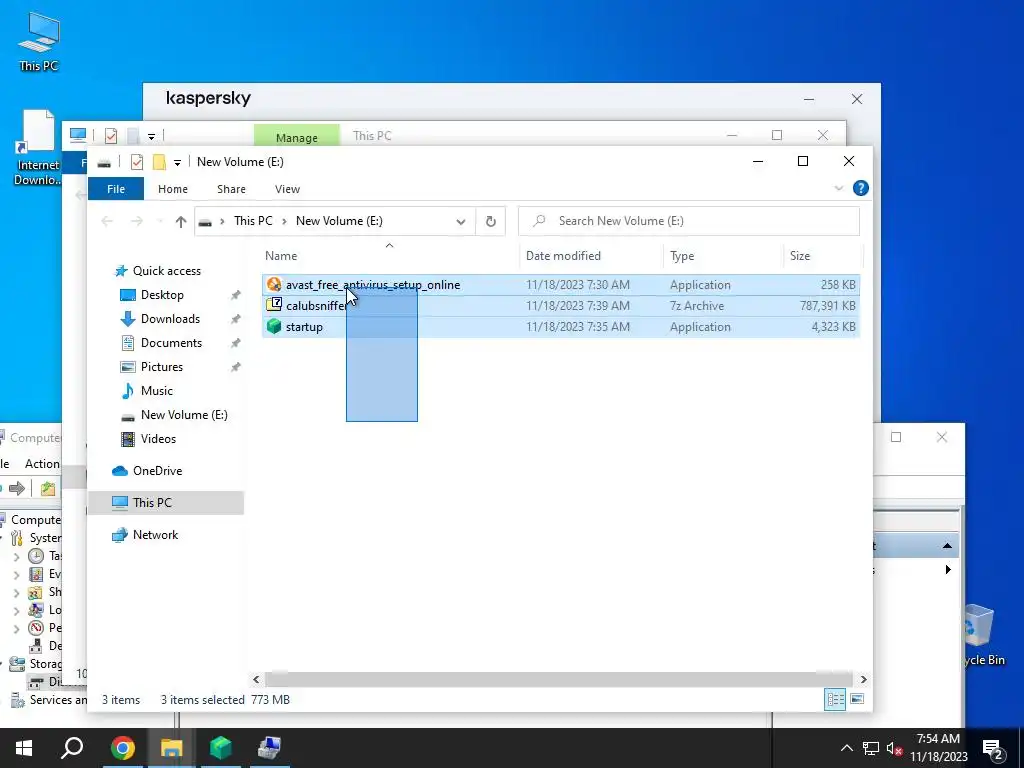Open Desktop in Quick access

pyautogui.click(x=162, y=295)
